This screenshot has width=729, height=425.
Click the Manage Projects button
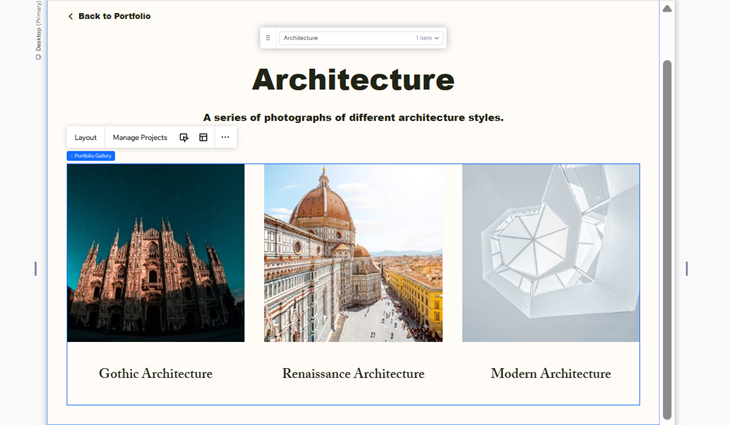pyautogui.click(x=140, y=138)
